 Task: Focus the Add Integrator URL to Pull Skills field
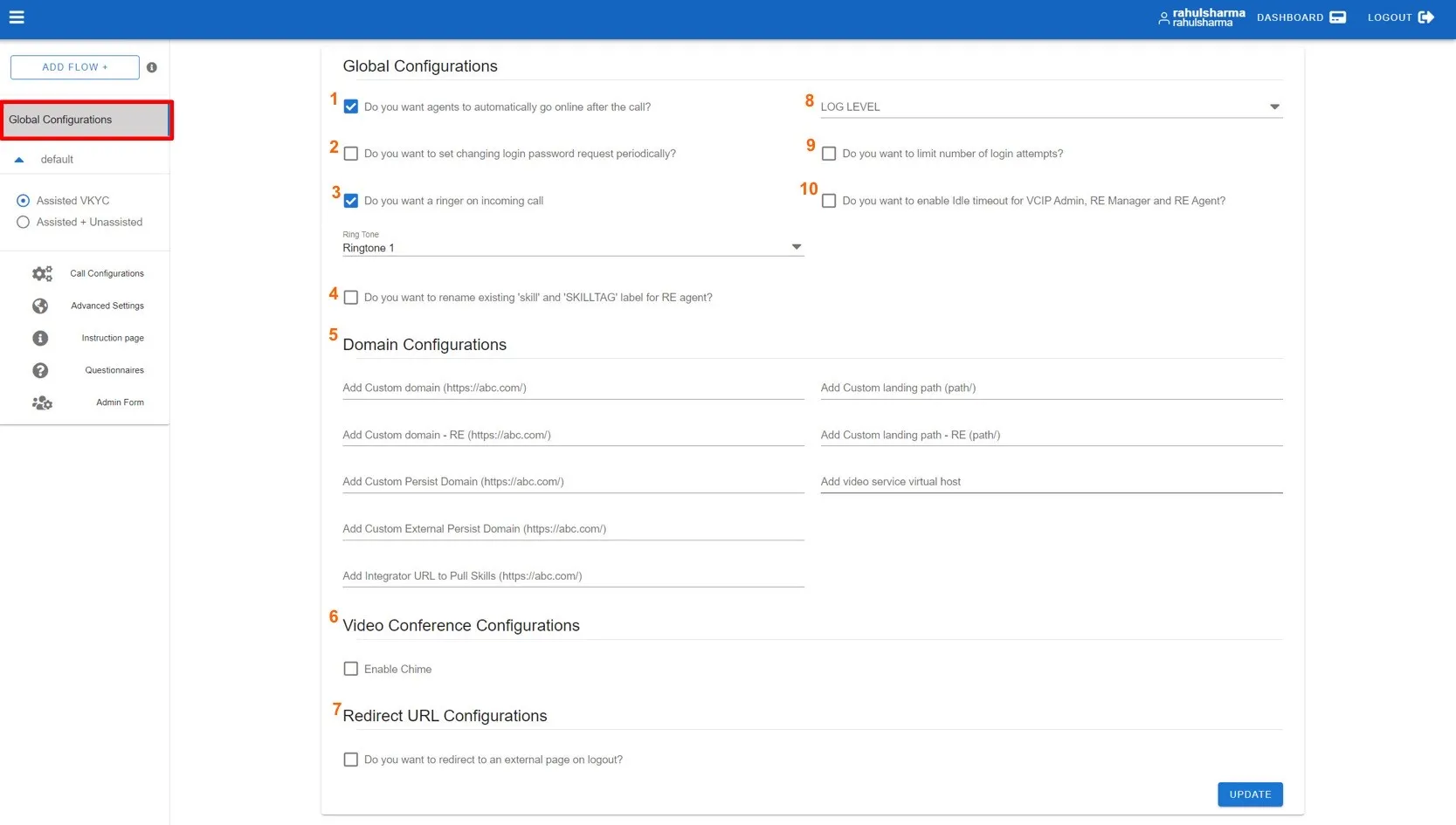tap(573, 576)
